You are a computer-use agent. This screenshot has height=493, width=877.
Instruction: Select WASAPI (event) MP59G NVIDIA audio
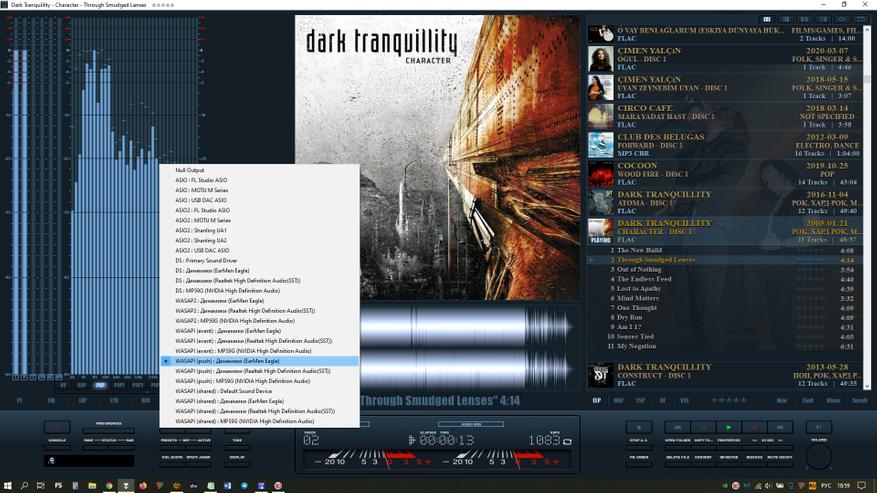[x=259, y=351]
